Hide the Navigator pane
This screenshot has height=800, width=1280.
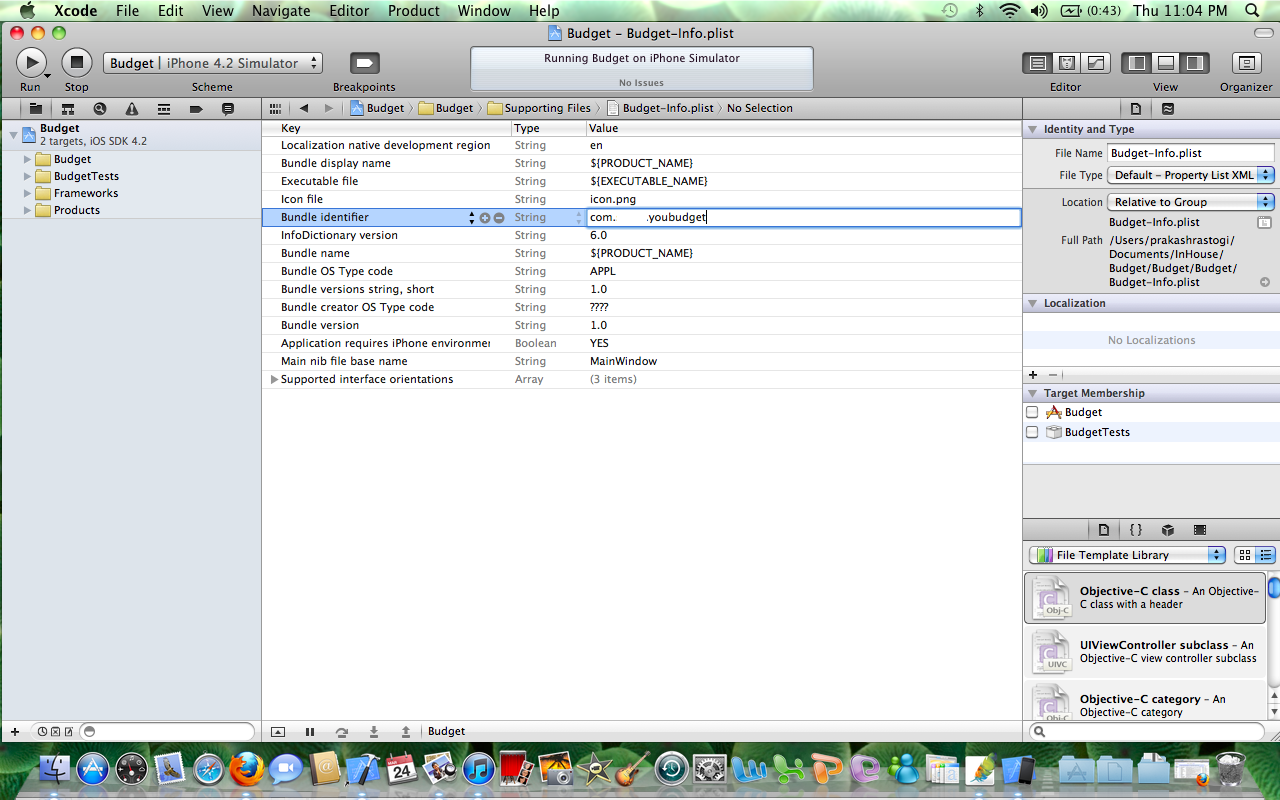click(x=1137, y=63)
